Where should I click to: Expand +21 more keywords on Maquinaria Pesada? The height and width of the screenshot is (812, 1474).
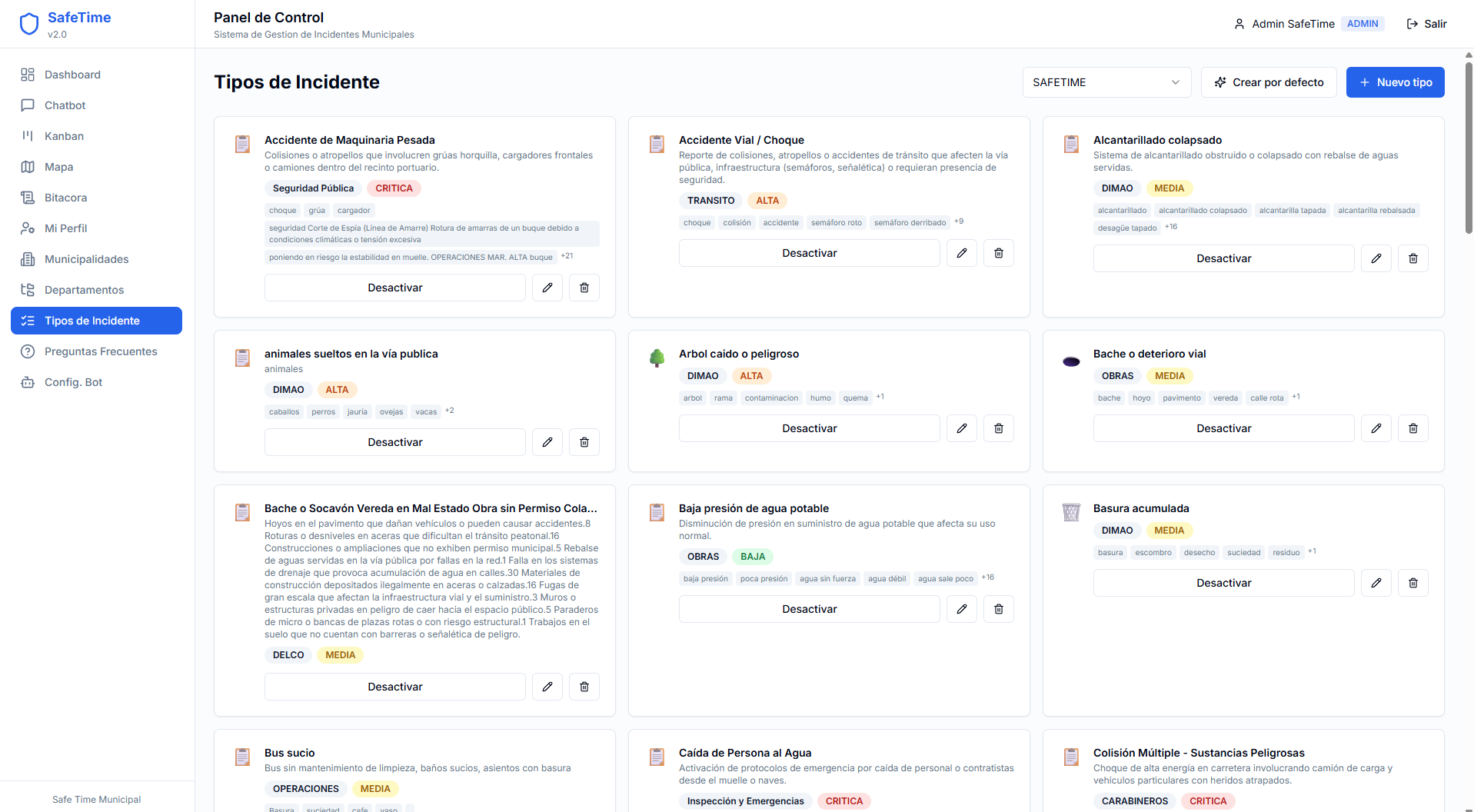coord(567,256)
